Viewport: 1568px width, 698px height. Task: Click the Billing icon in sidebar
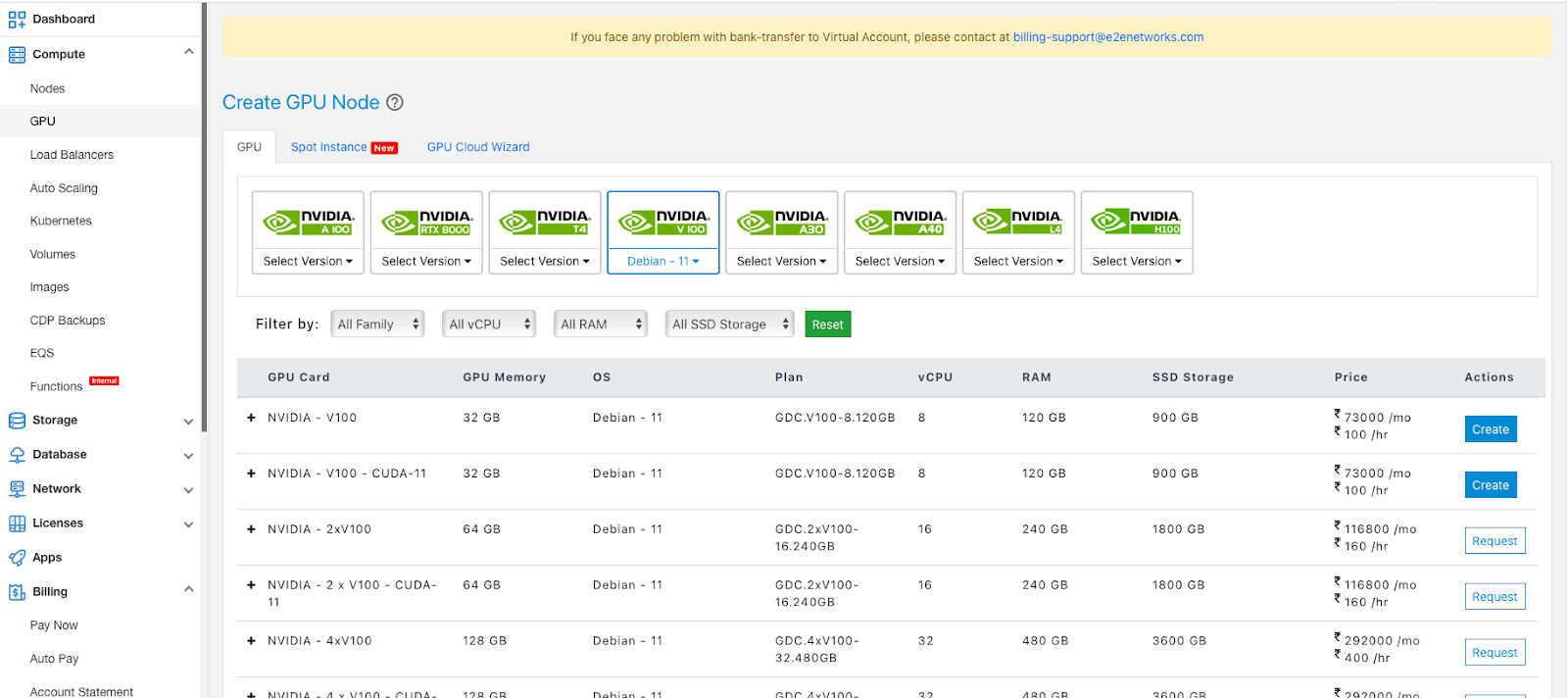coord(17,592)
